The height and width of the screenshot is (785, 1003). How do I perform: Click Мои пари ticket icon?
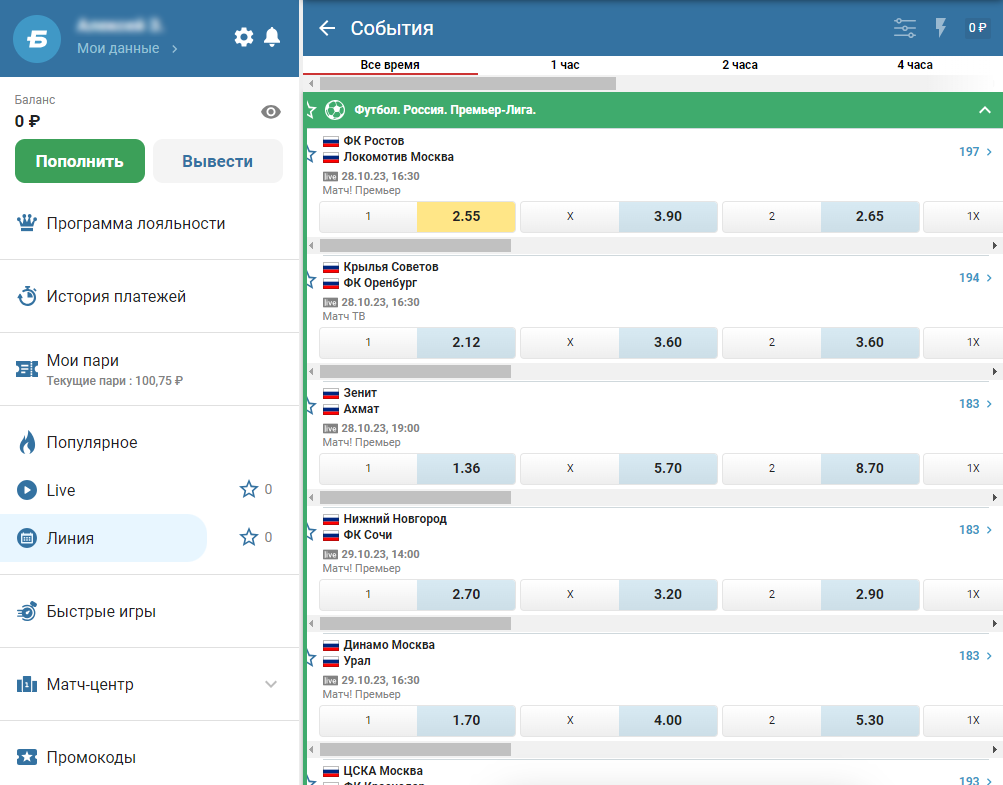tap(26, 369)
